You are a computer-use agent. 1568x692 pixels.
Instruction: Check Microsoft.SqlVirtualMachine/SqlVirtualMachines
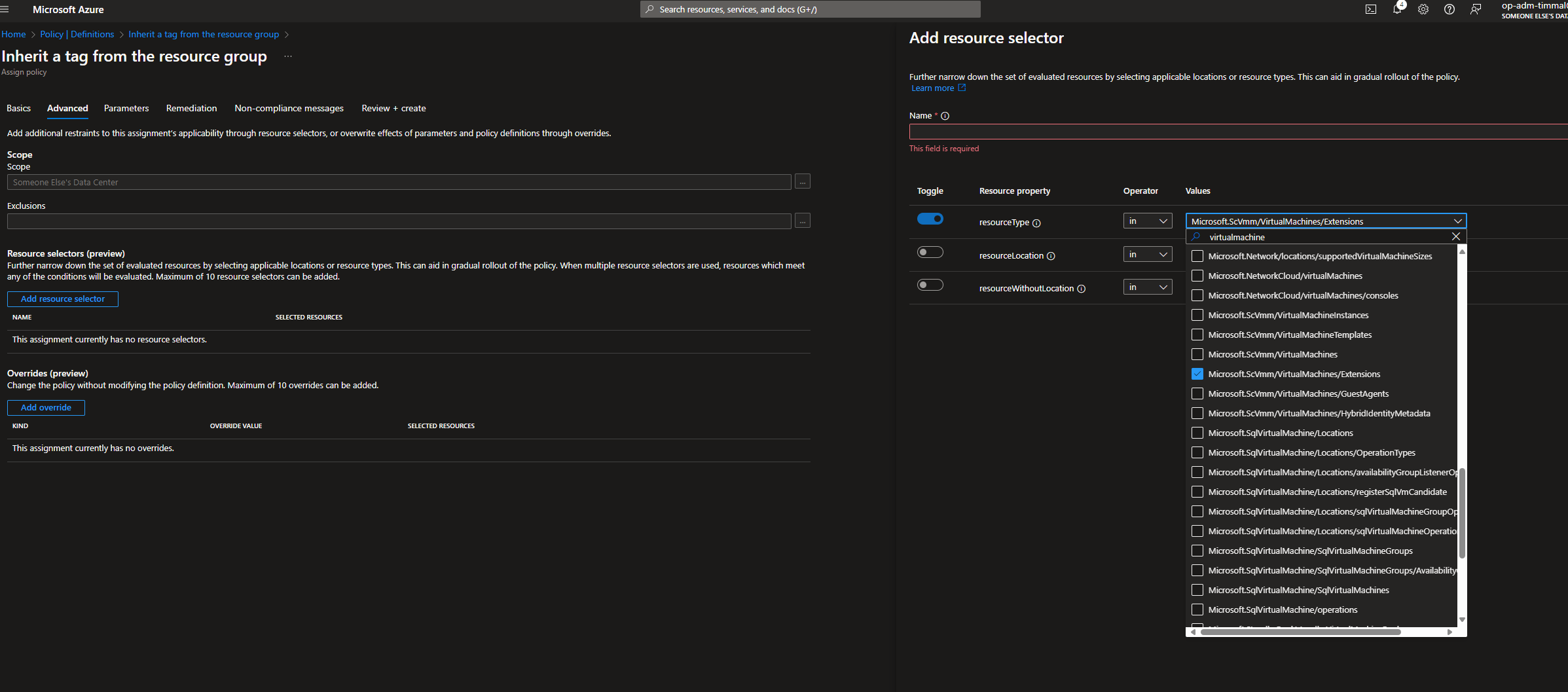[x=1197, y=590]
